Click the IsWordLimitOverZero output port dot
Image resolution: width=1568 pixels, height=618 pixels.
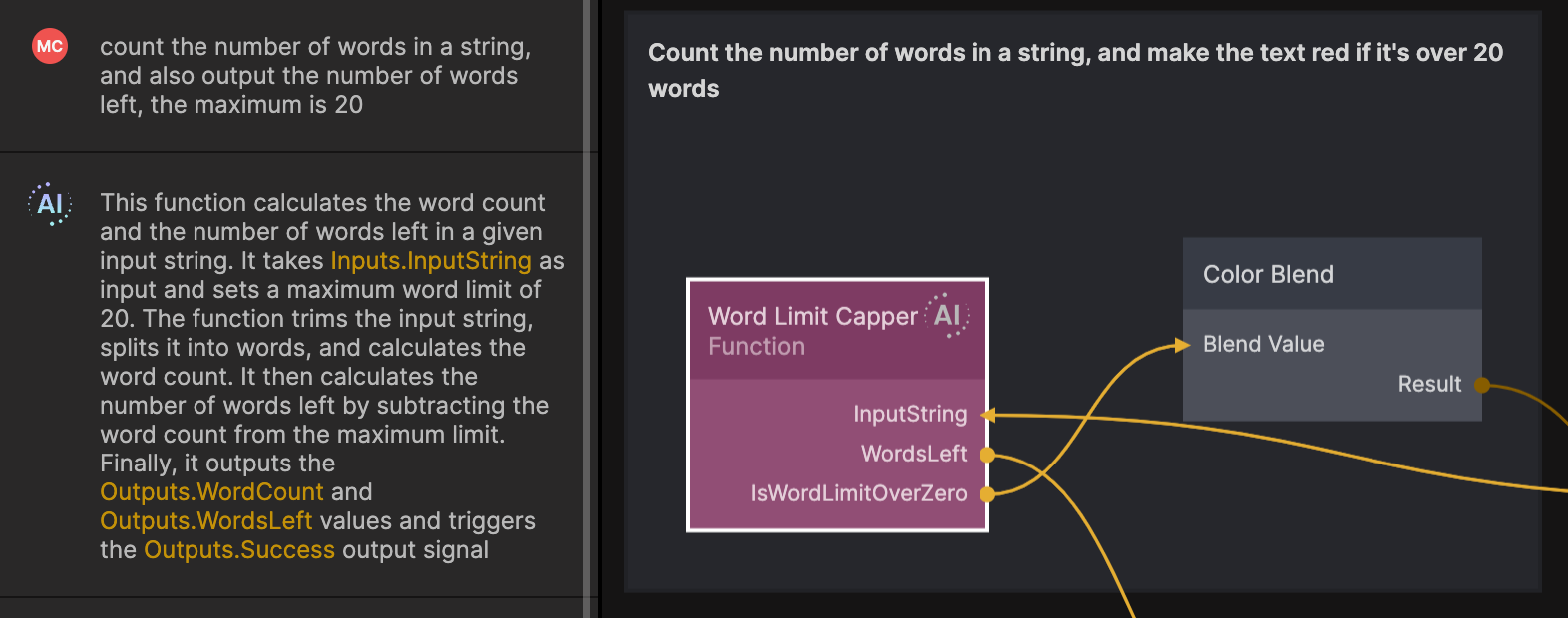(986, 494)
